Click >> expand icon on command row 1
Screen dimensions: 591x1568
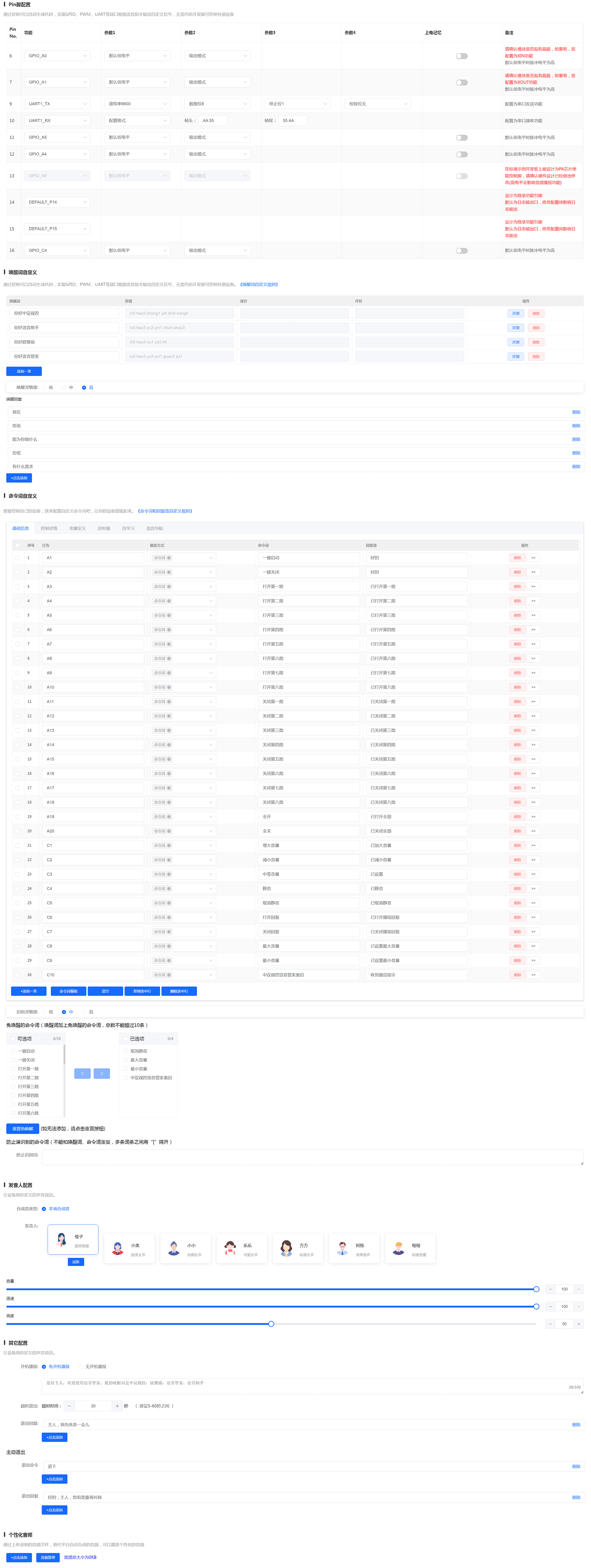533,557
